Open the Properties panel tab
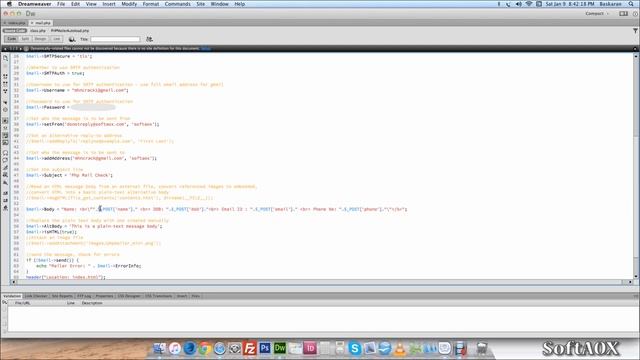 click(104, 296)
